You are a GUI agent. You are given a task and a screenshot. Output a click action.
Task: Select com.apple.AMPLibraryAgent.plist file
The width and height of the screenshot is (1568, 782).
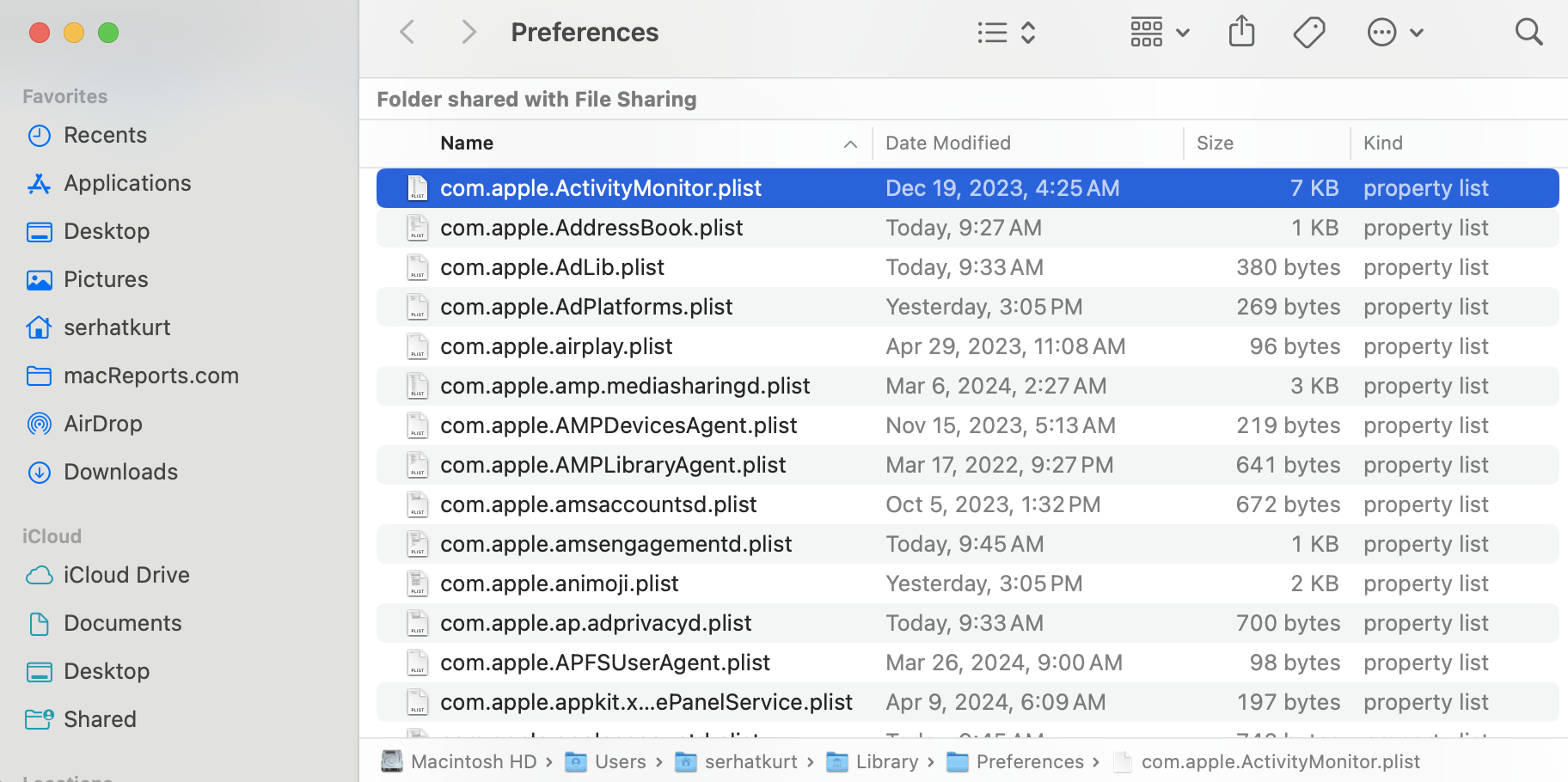point(967,465)
